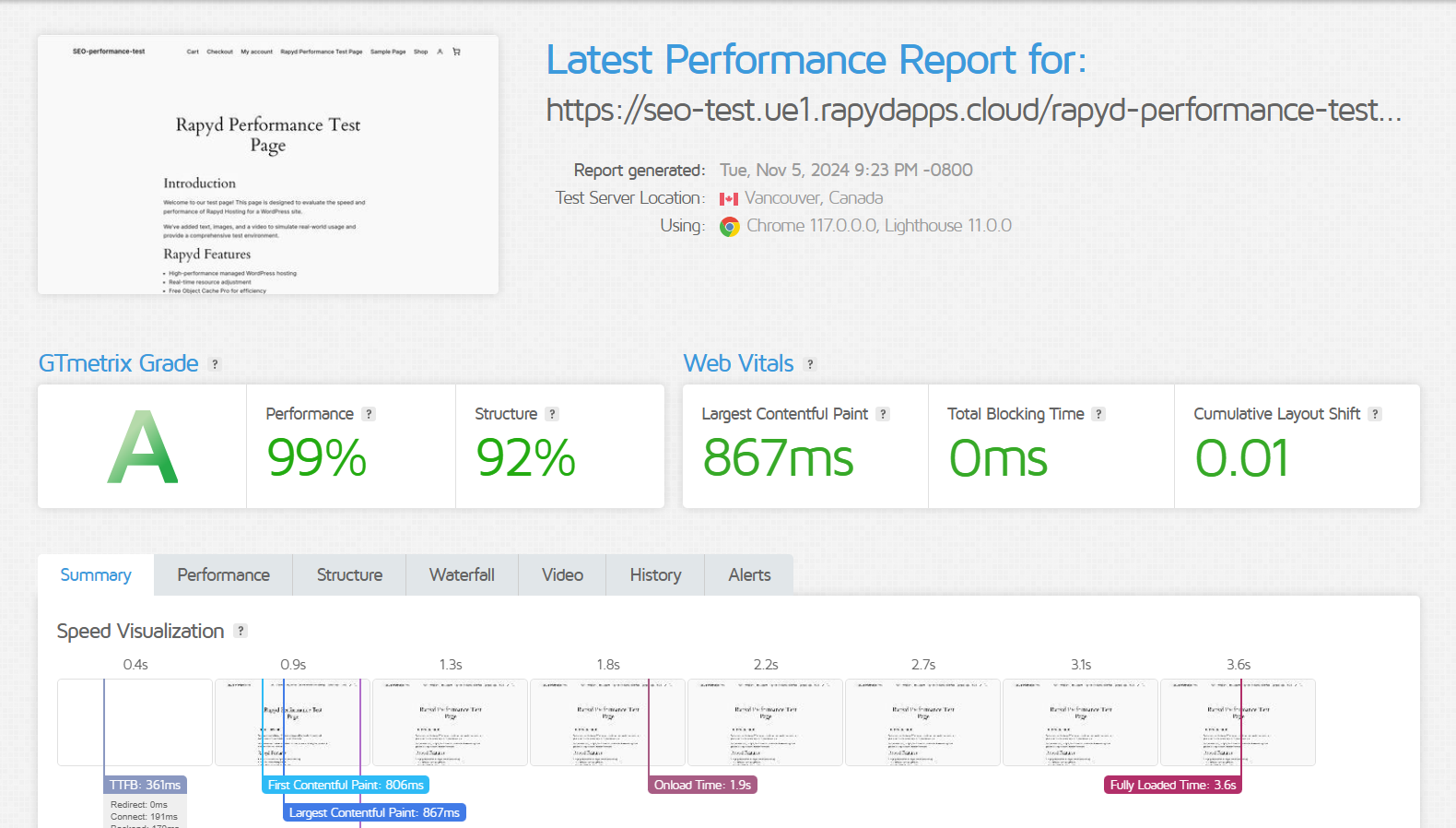The image size is (1456, 828).
Task: Click the report generated date text
Action: coord(846,171)
